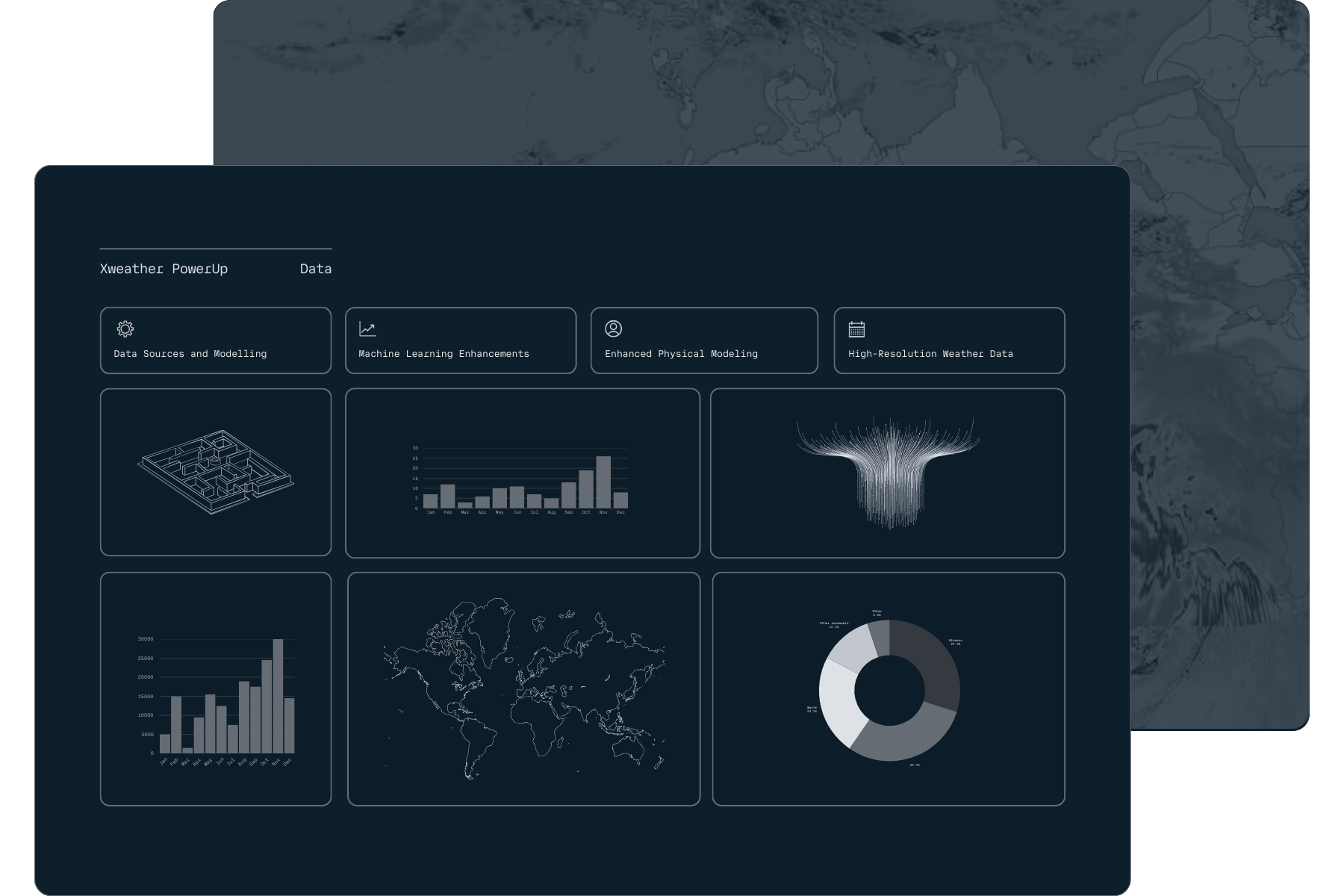1344x896 pixels.
Task: Select the Jan bar in the lower bar chart
Action: pyautogui.click(x=165, y=743)
